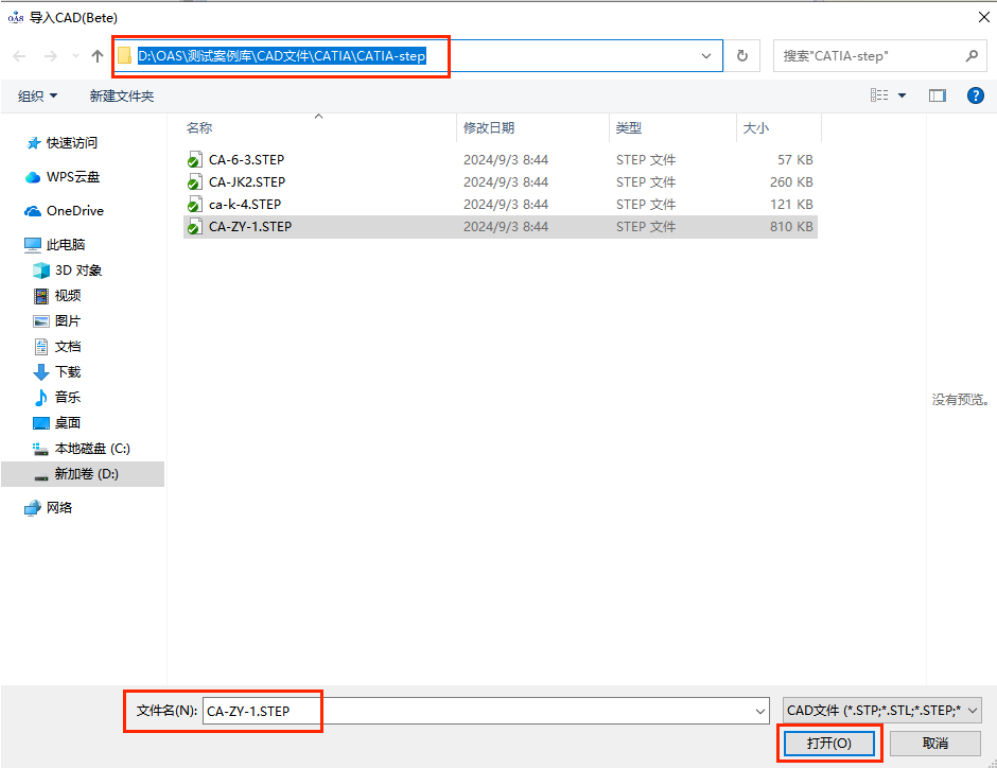Click the 121 KB size cell
This screenshot has width=997, height=770.
pos(791,204)
